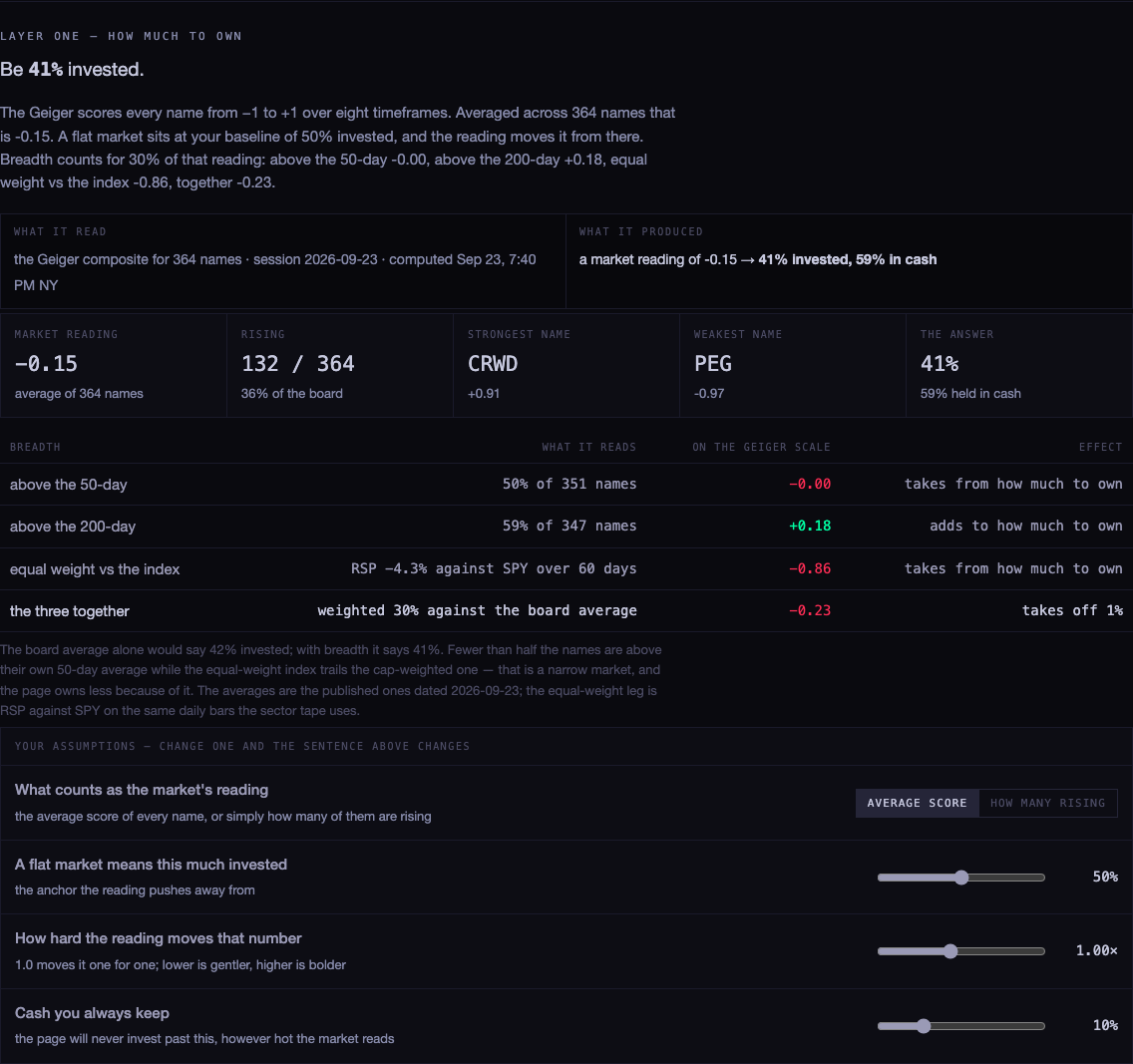The image size is (1133, 1064).
Task: Click the +0.18 Geiger scale value
Action: [x=809, y=526]
